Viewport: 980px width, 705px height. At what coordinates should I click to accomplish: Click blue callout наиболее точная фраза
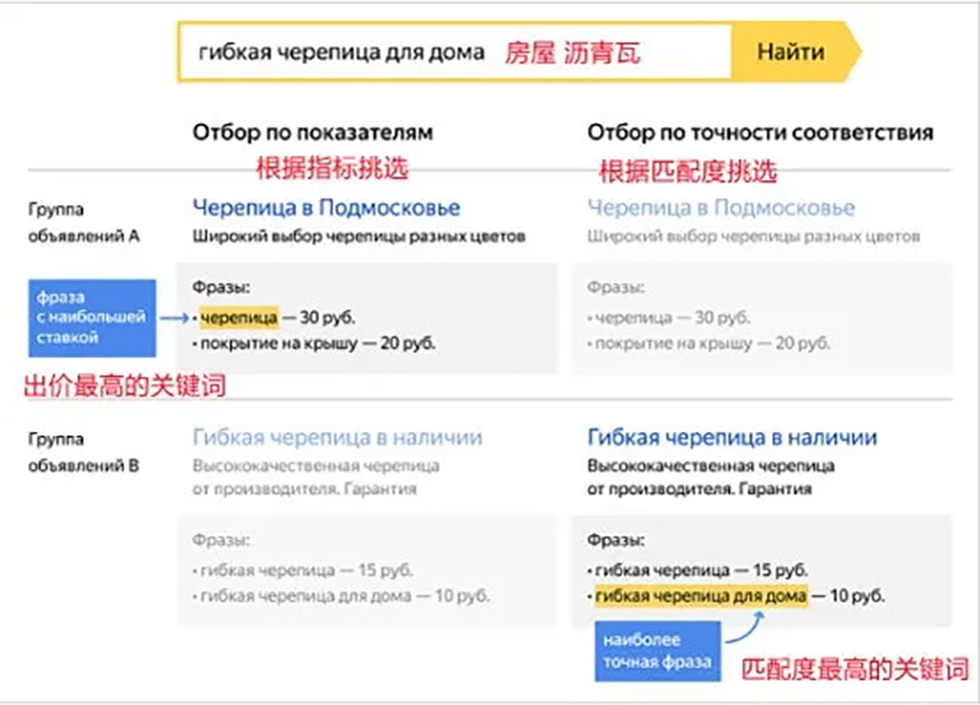tap(657, 651)
